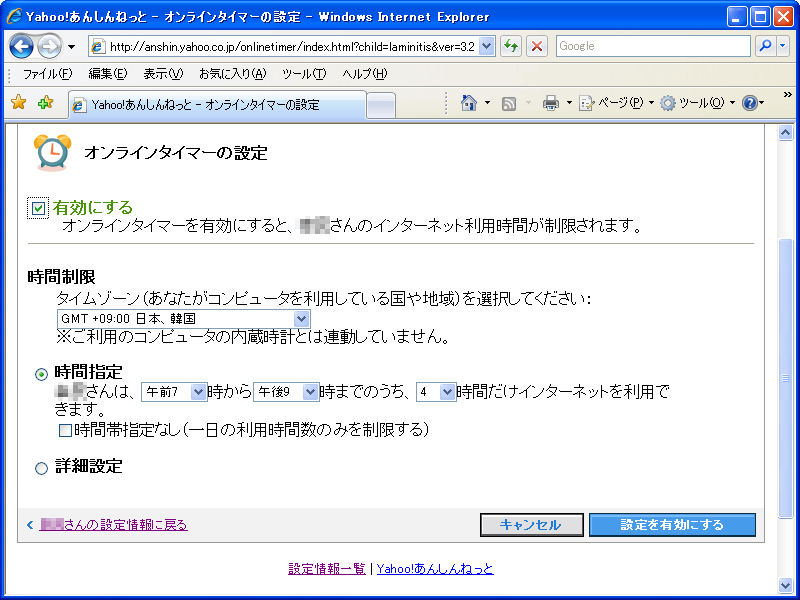
Task: Open the ツール(O) toolbar menu
Action: coord(697,103)
